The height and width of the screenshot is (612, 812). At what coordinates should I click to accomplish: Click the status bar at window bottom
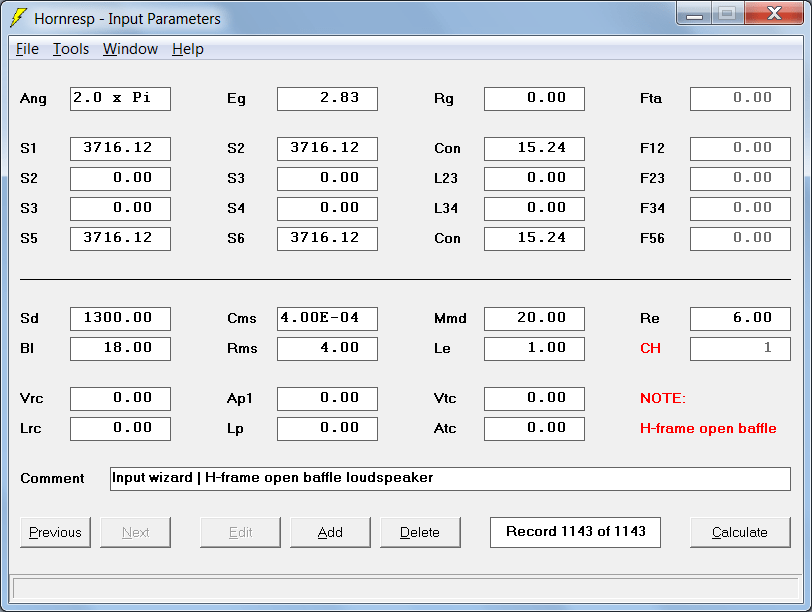pyautogui.click(x=405, y=589)
